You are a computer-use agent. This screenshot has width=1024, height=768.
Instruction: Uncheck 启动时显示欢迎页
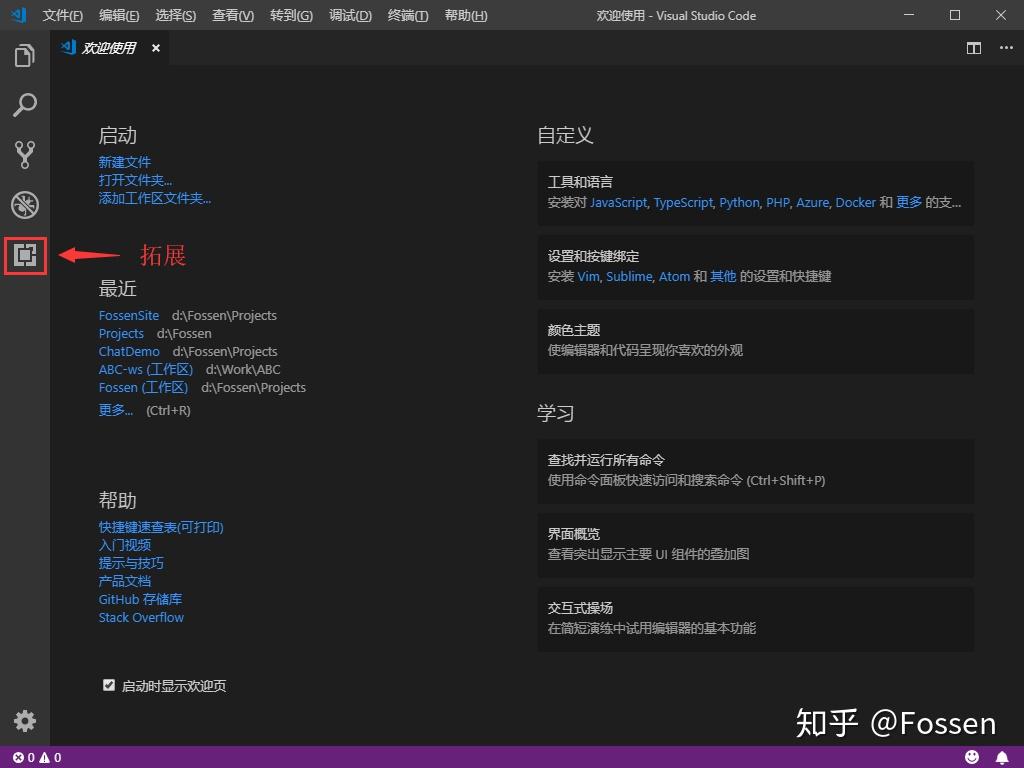pos(109,685)
